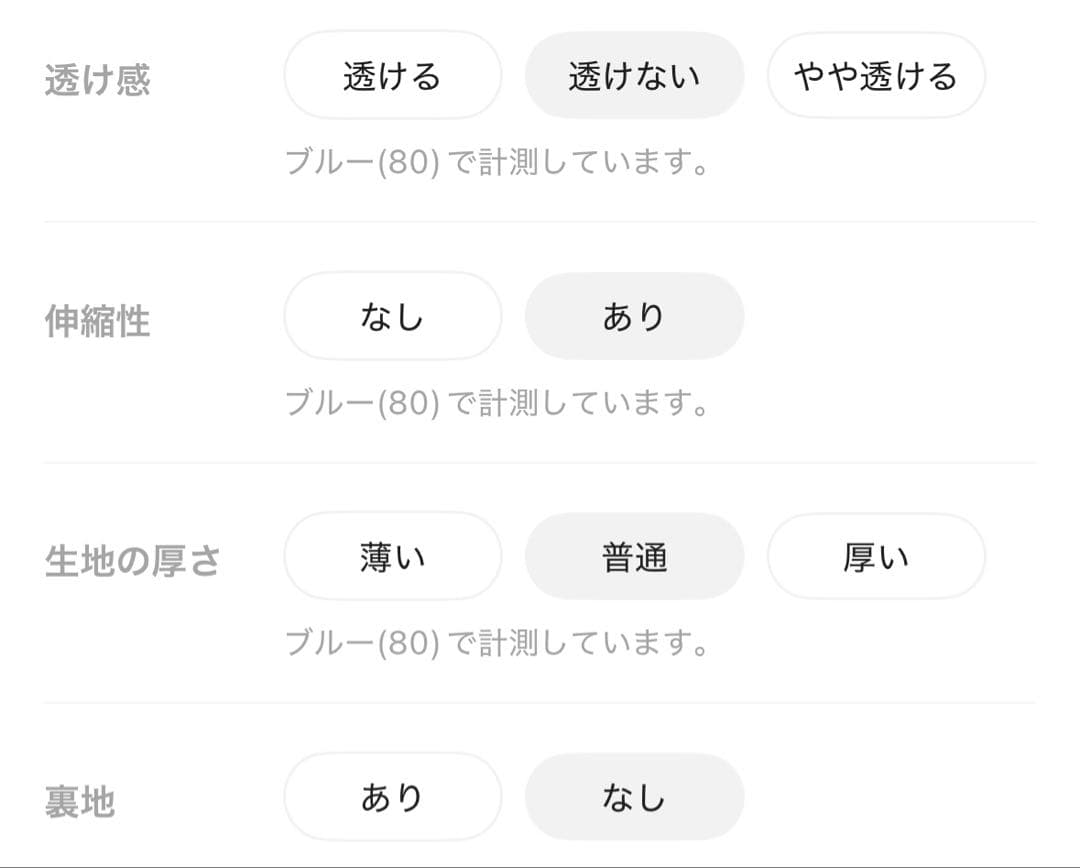Image resolution: width=1080 pixels, height=868 pixels.
Task: Choose the 透けない pill button
Action: point(634,75)
